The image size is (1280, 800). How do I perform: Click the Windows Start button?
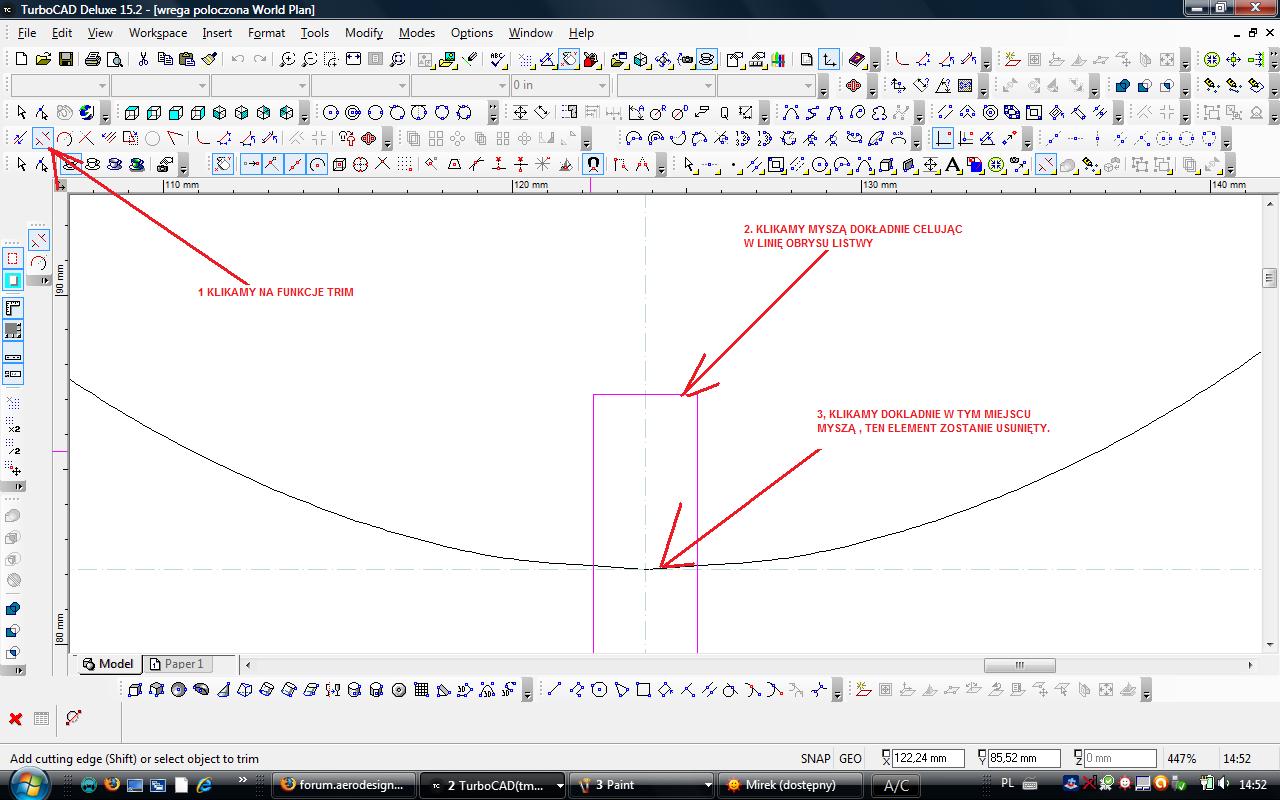coord(28,783)
